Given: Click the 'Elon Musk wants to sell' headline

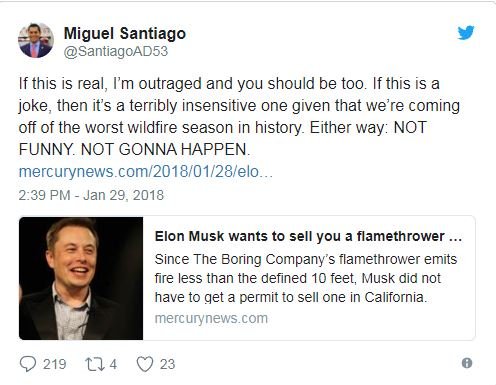Looking at the screenshot, I should [x=308, y=236].
